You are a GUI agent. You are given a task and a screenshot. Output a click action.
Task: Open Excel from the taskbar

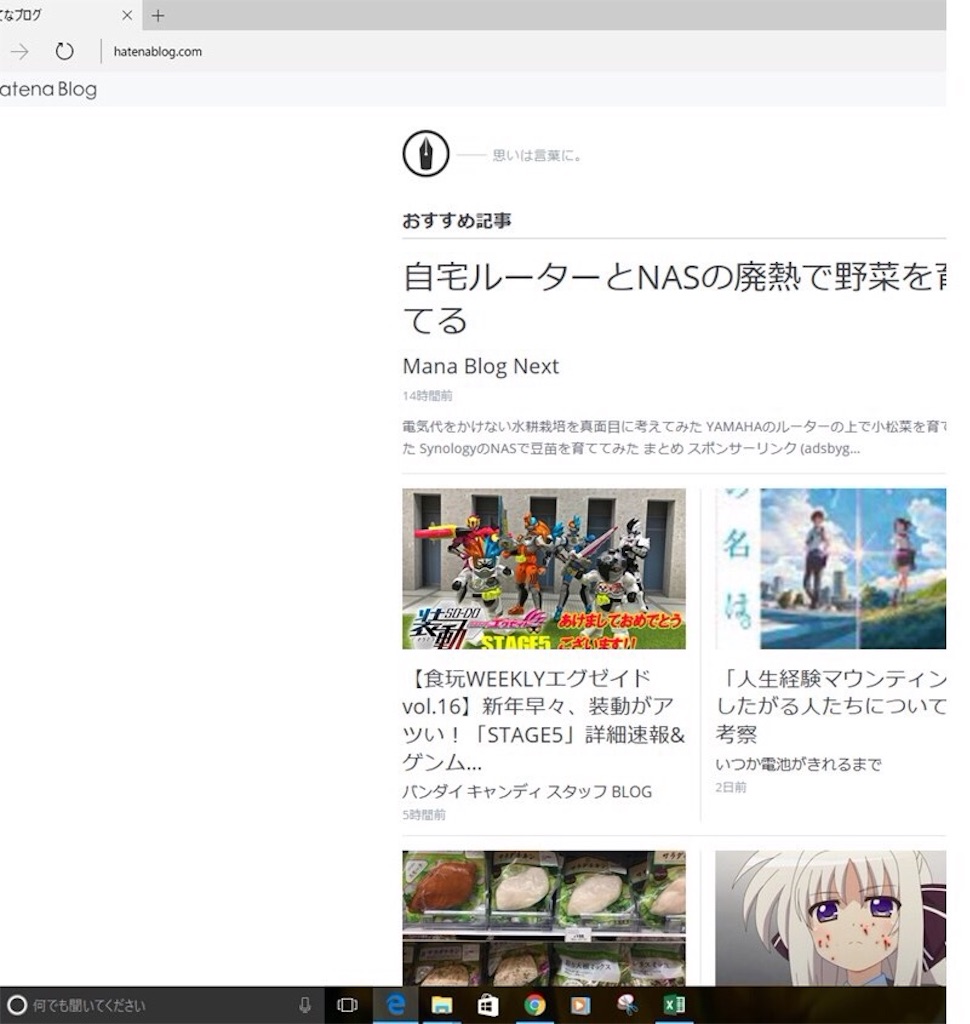674,1005
